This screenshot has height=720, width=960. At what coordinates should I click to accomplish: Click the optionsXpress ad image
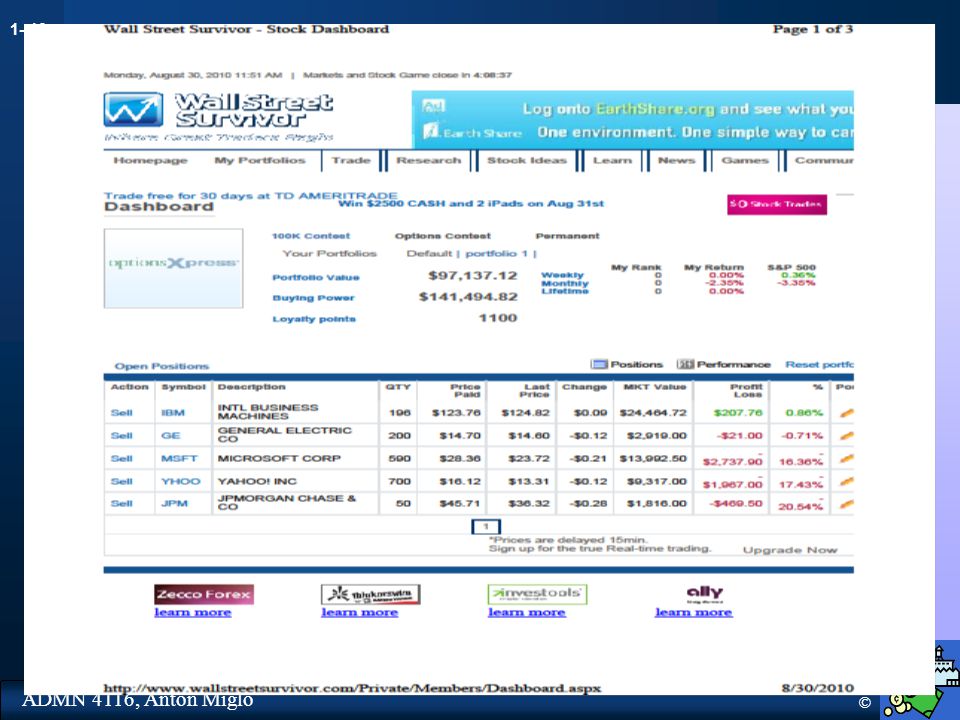(x=173, y=268)
